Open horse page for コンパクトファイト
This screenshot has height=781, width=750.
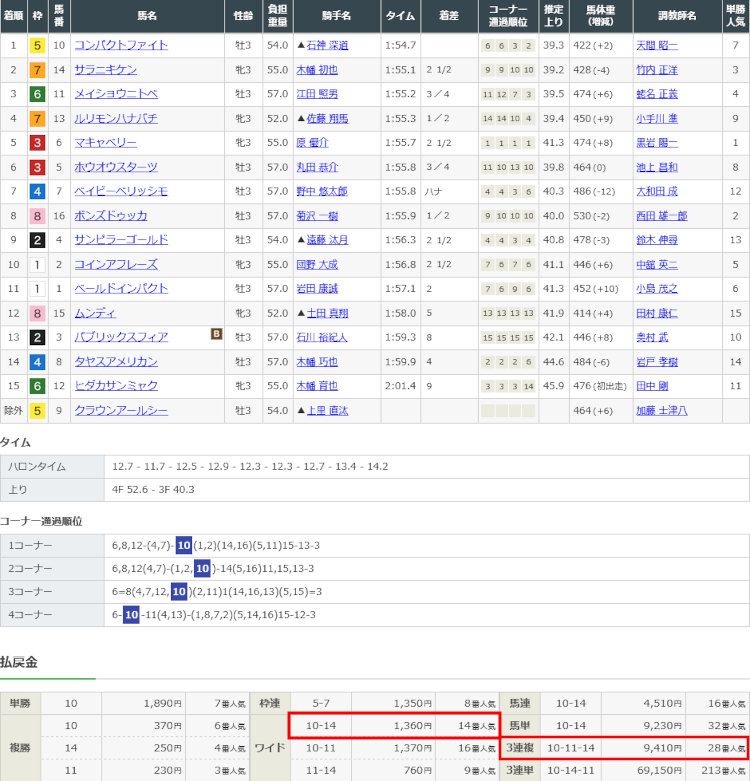[x=121, y=45]
